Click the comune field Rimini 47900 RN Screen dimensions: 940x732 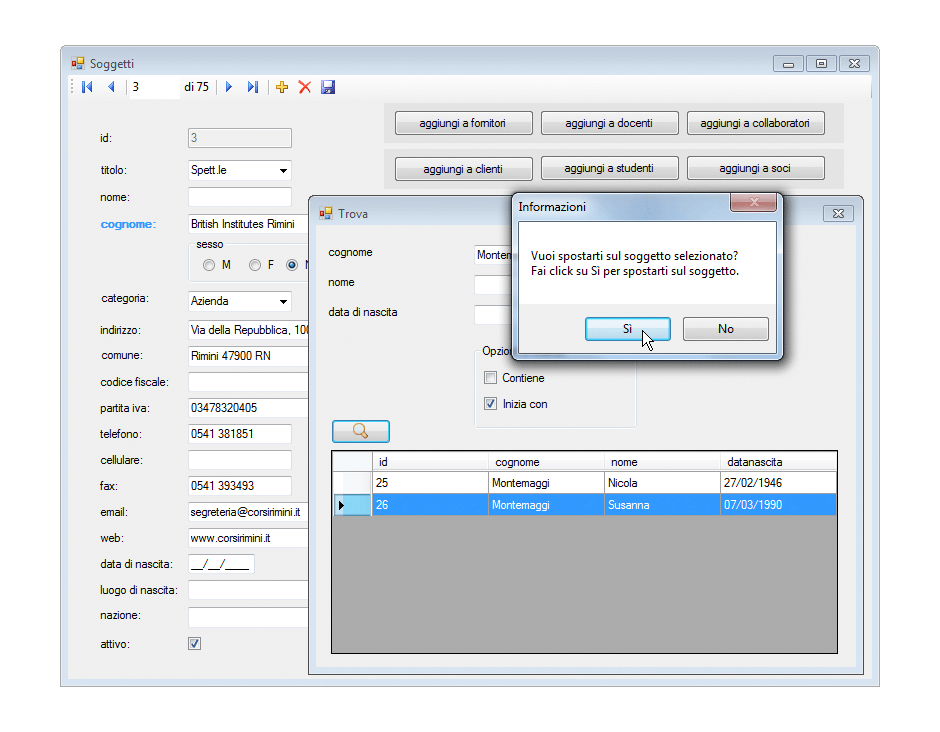pos(248,356)
